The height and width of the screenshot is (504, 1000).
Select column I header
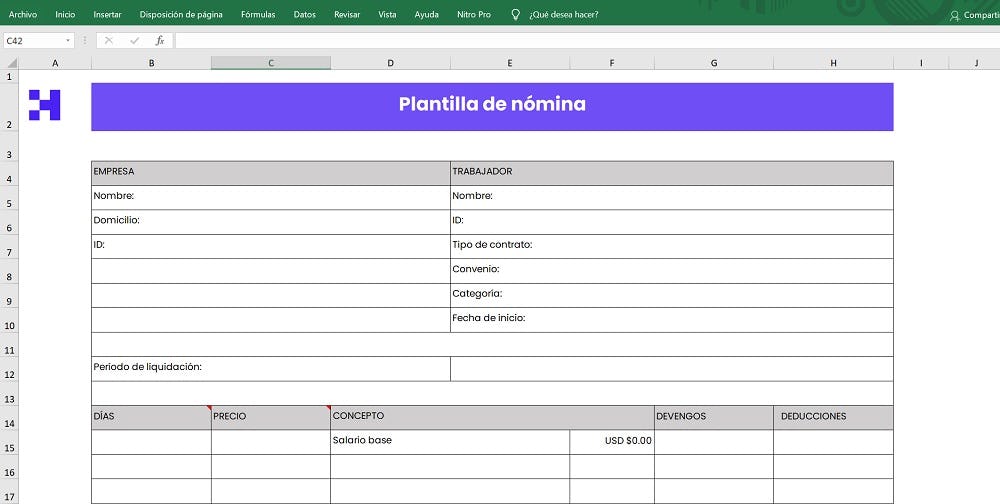921,63
